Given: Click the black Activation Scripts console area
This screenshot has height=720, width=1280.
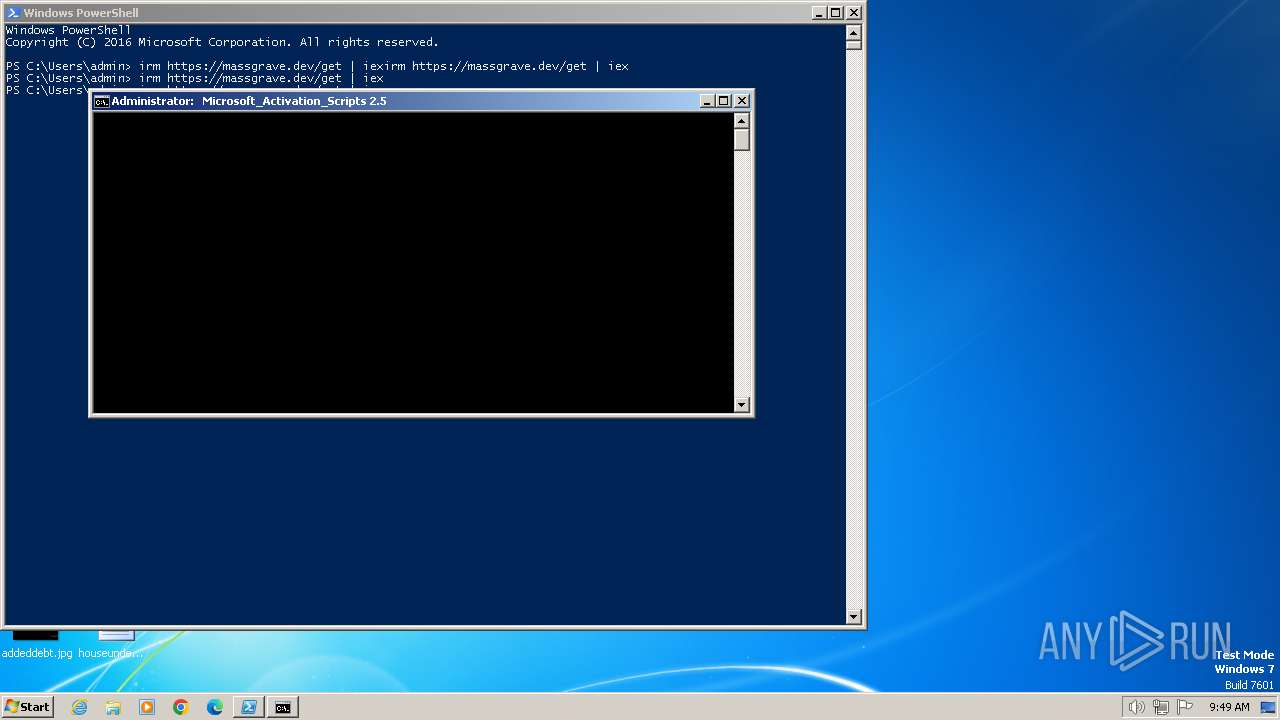Looking at the screenshot, I should click(413, 262).
